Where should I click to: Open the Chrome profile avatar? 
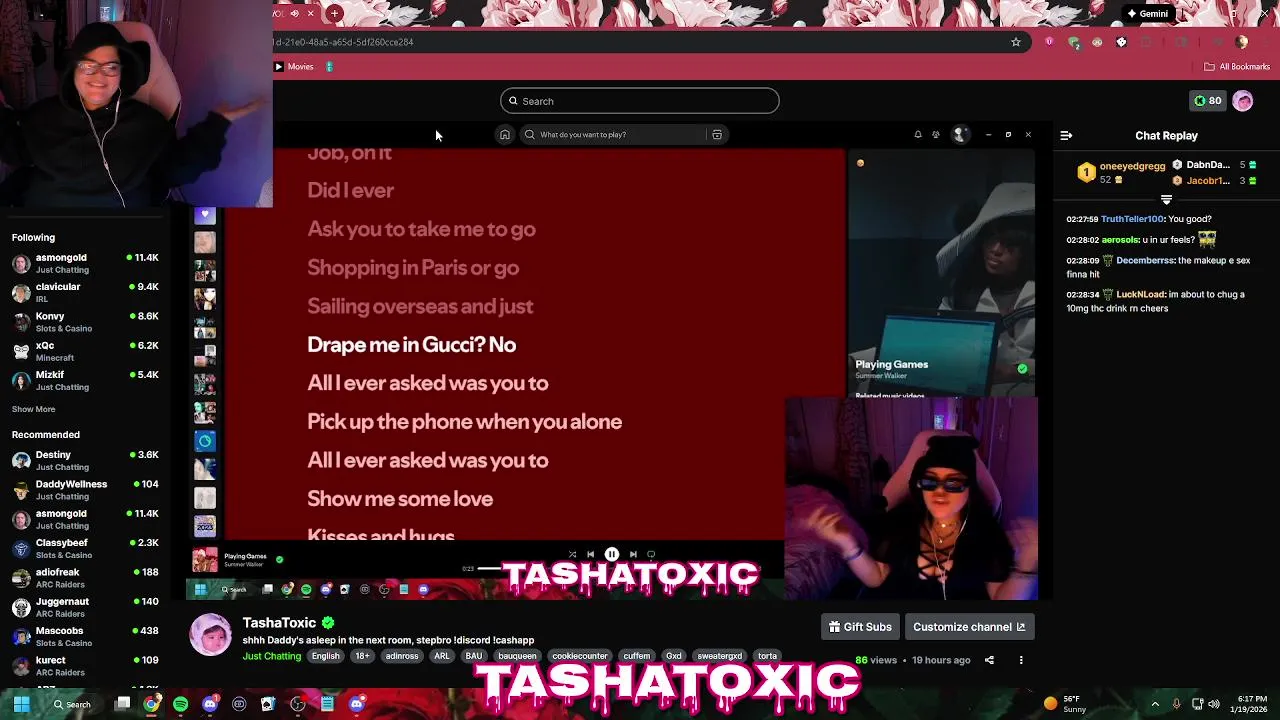click(1242, 42)
